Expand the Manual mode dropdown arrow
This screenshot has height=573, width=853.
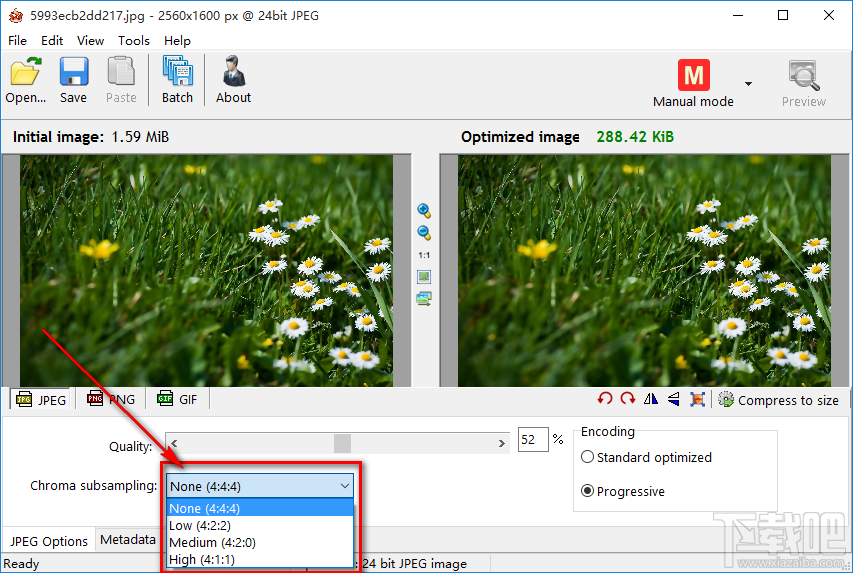click(x=749, y=84)
